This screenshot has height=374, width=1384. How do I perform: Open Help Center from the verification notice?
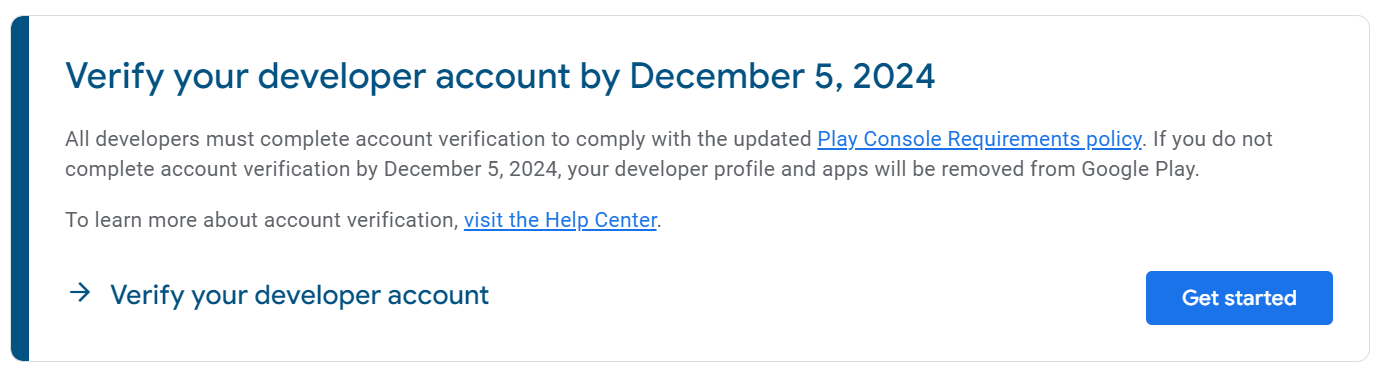[x=560, y=220]
